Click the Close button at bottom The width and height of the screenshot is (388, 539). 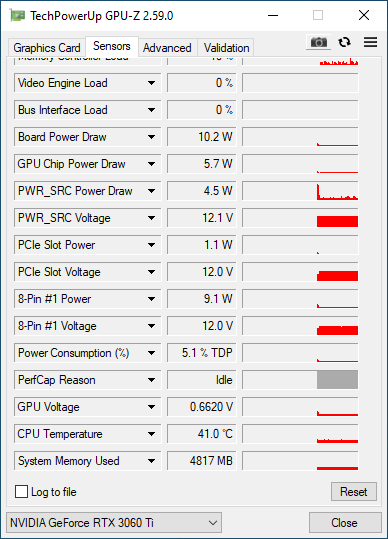[x=344, y=523]
